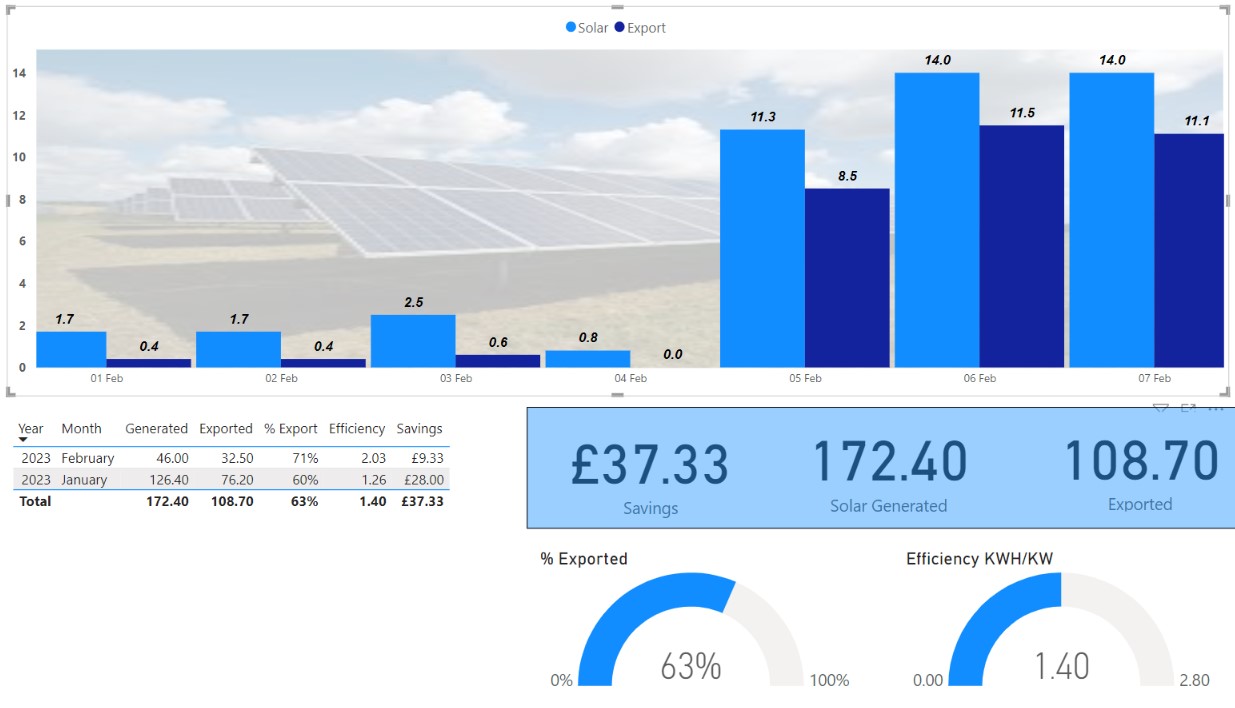Click the 46.00 Generated value for February
Viewport: 1235px width, 708px height.
pyautogui.click(x=171, y=458)
